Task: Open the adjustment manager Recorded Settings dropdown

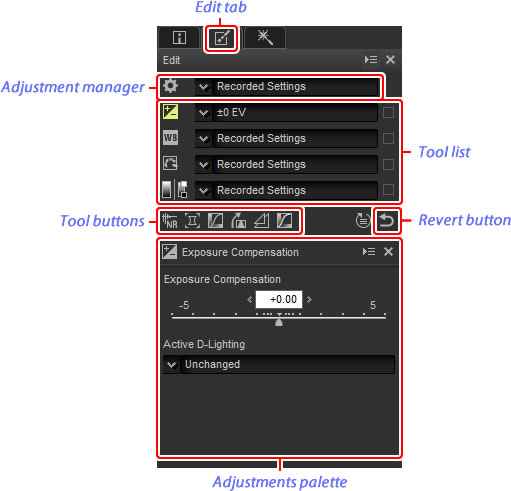Action: 287,87
